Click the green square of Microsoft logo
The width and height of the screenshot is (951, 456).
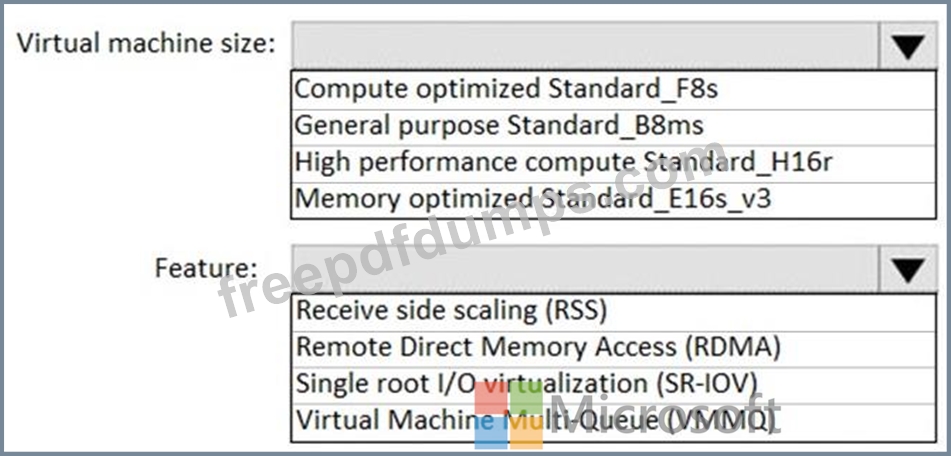click(x=526, y=398)
